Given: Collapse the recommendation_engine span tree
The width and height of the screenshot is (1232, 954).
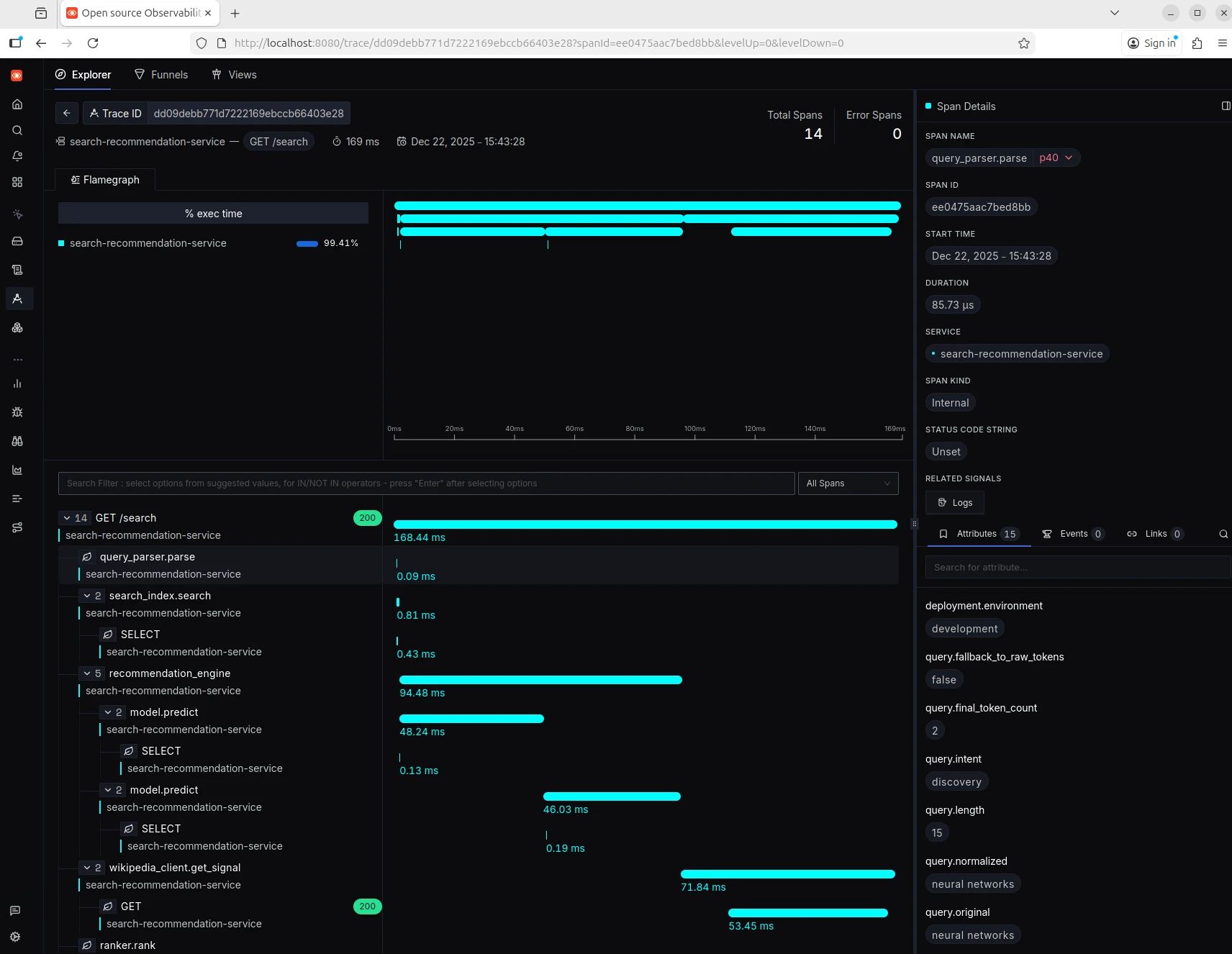Looking at the screenshot, I should pos(87,673).
